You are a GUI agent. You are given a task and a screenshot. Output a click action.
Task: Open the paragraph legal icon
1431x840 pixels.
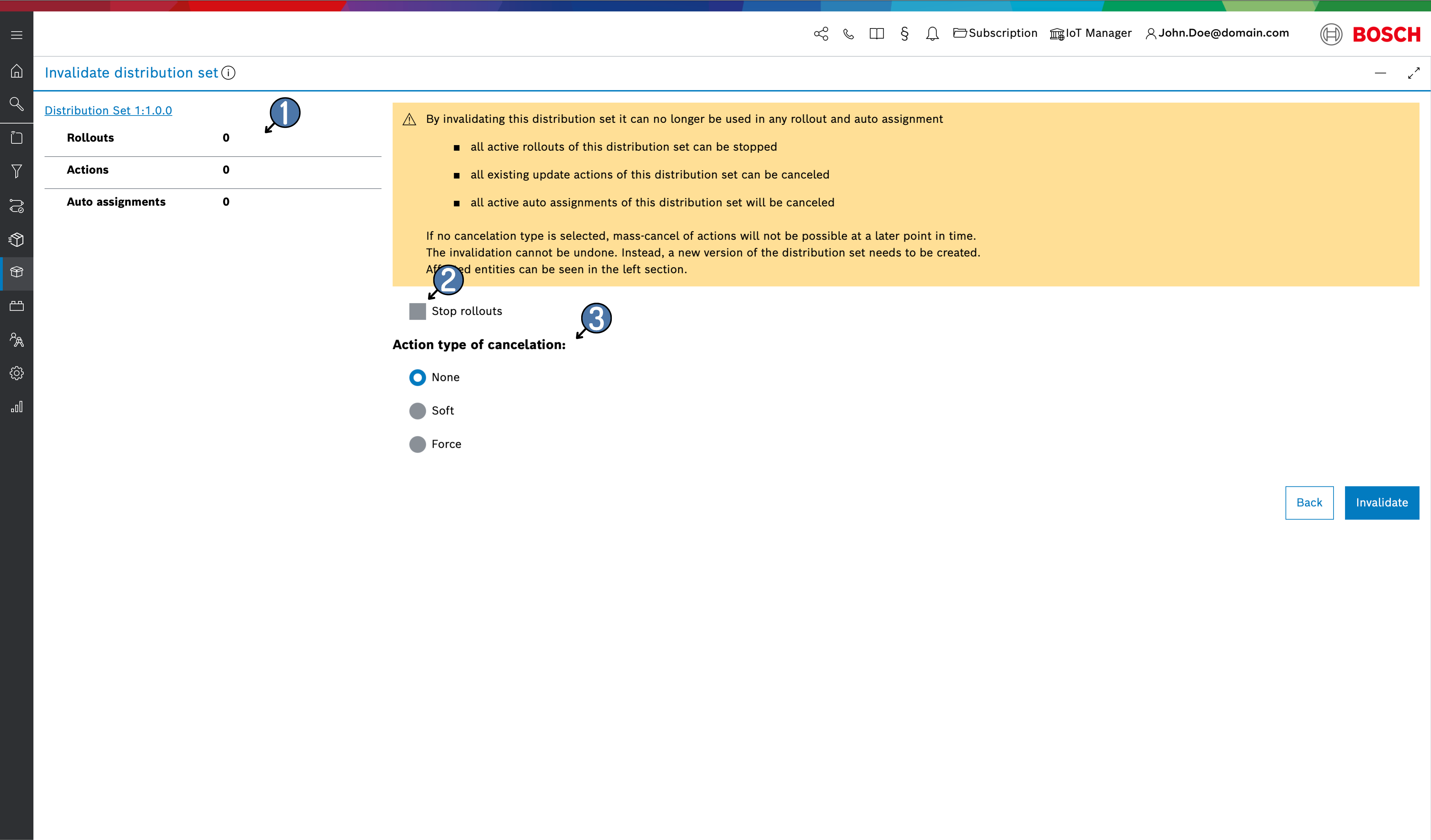click(904, 34)
